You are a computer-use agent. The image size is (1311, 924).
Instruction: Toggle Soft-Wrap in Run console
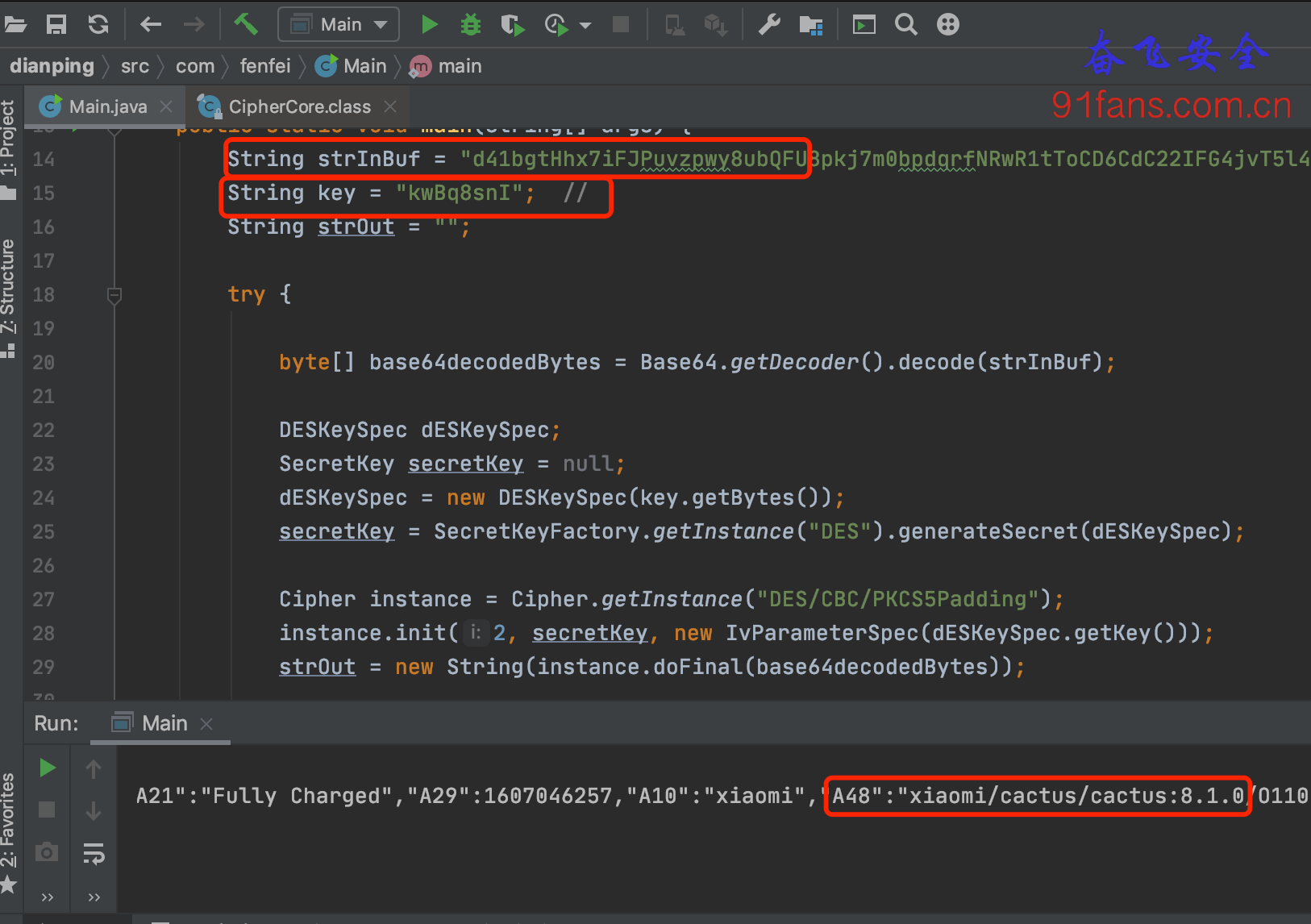[x=94, y=853]
